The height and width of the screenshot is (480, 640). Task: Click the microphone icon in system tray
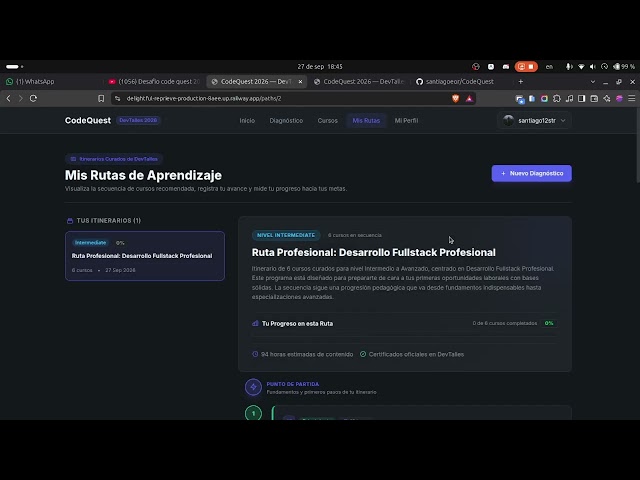[x=568, y=67]
